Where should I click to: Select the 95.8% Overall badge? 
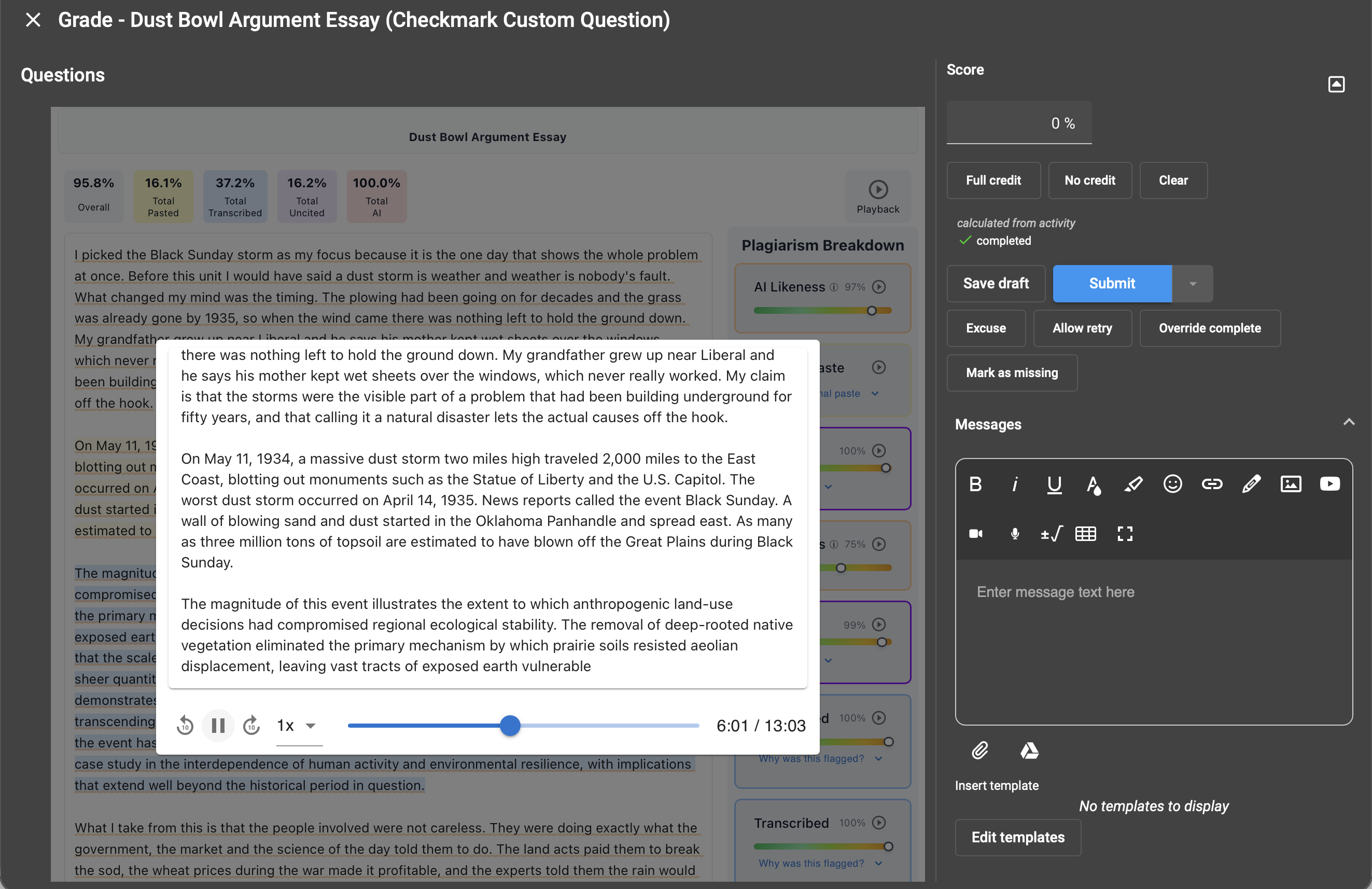pyautogui.click(x=93, y=197)
